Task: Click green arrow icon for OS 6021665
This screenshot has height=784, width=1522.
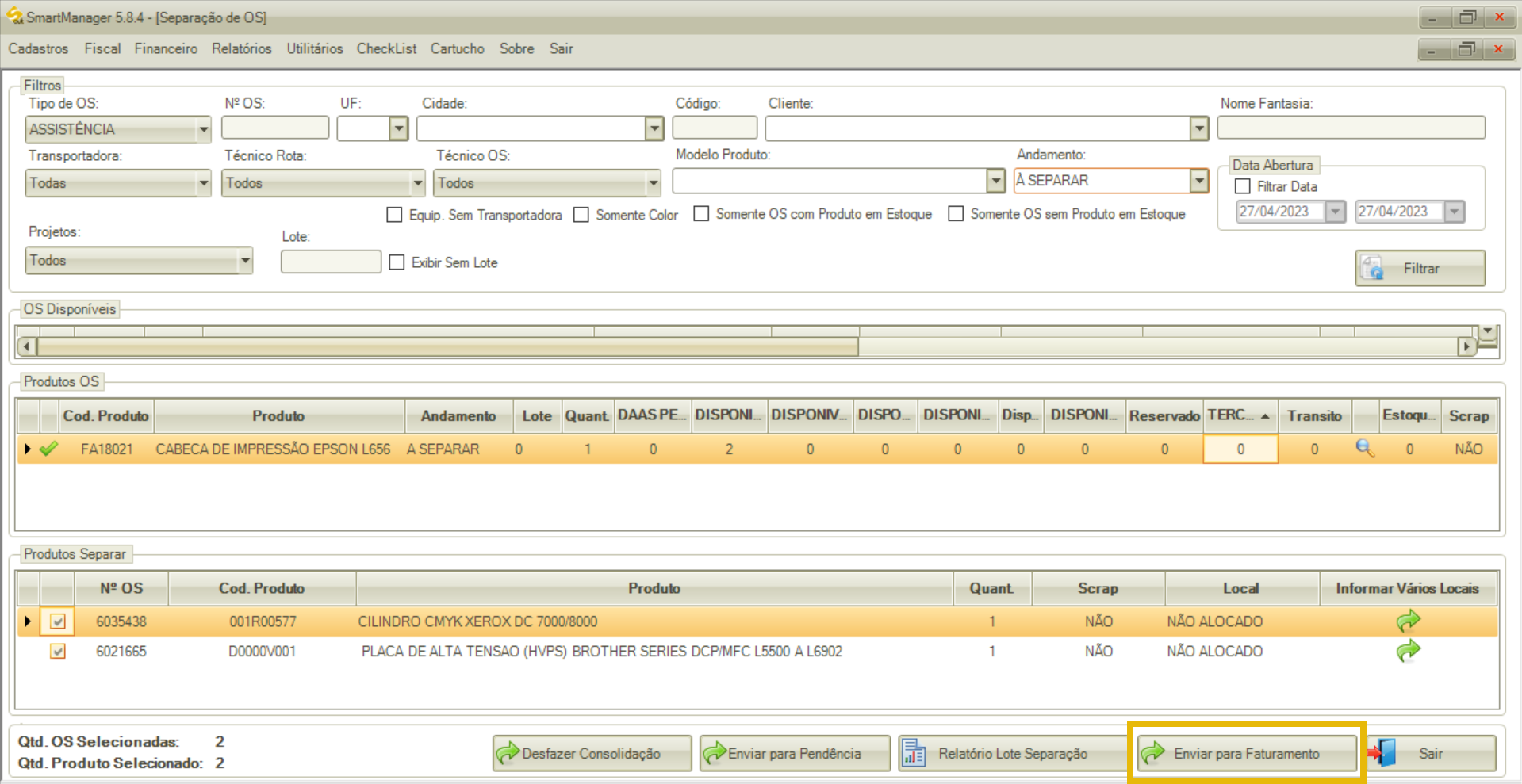Action: [x=1408, y=651]
